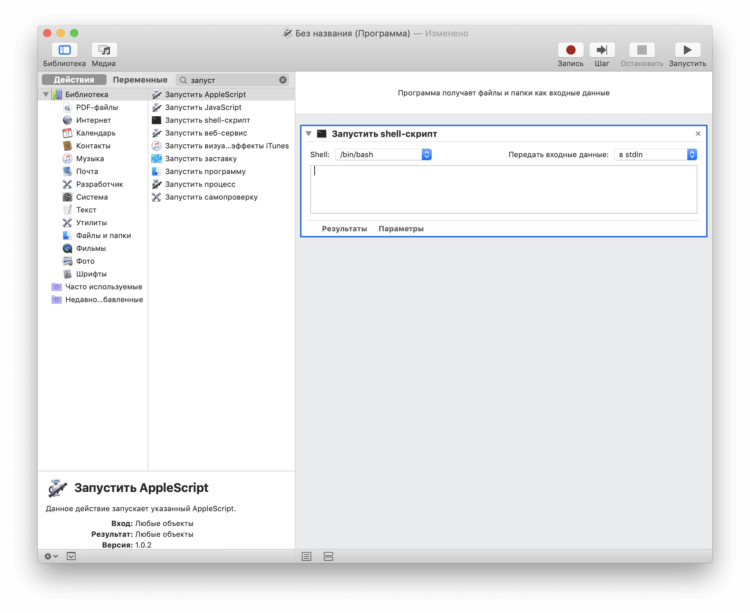Select Шрифты category

coord(91,274)
